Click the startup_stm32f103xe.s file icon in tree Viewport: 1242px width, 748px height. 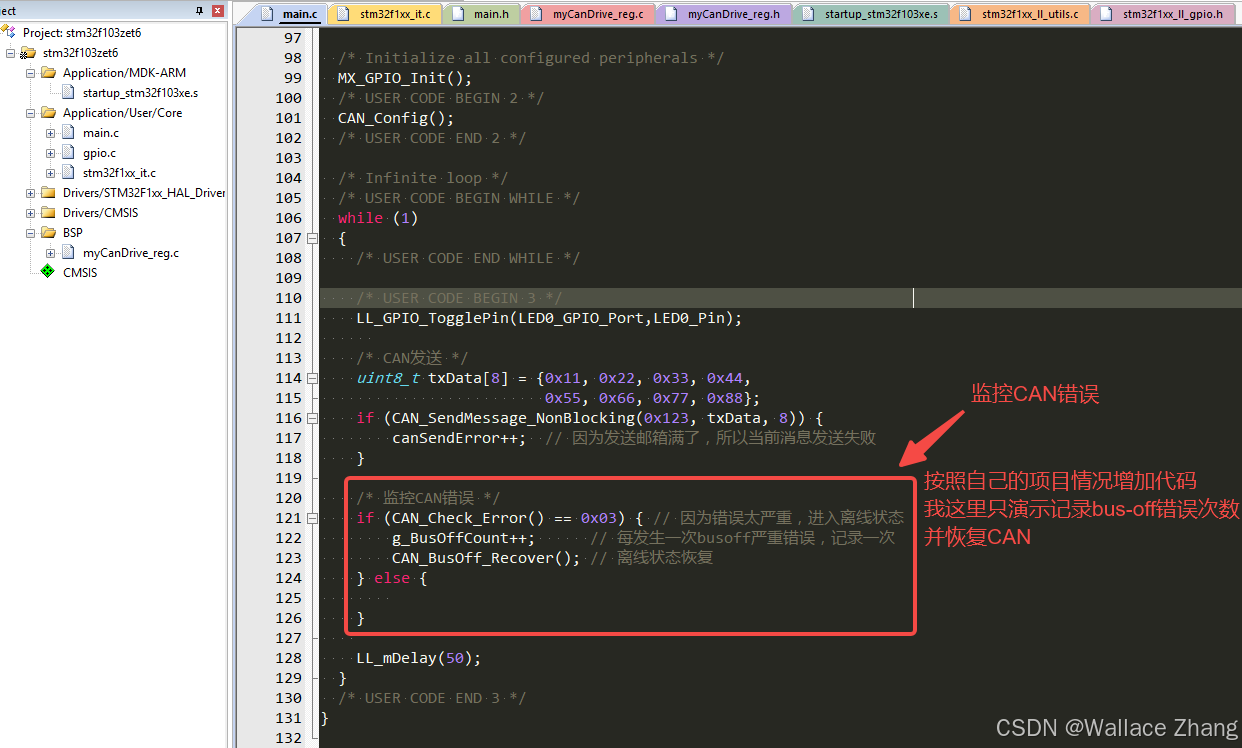click(x=68, y=93)
